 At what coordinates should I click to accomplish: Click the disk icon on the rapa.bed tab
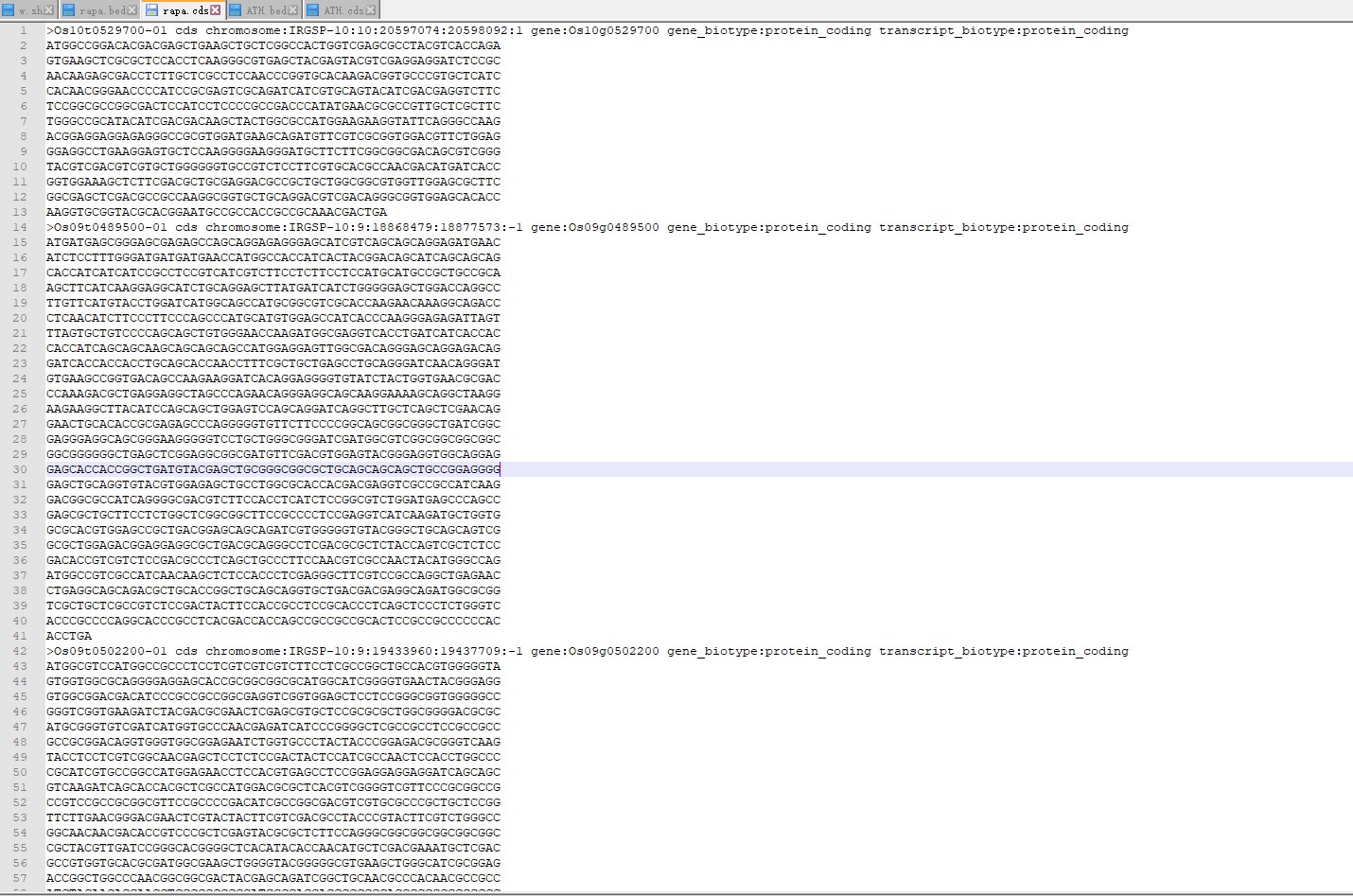(69, 10)
